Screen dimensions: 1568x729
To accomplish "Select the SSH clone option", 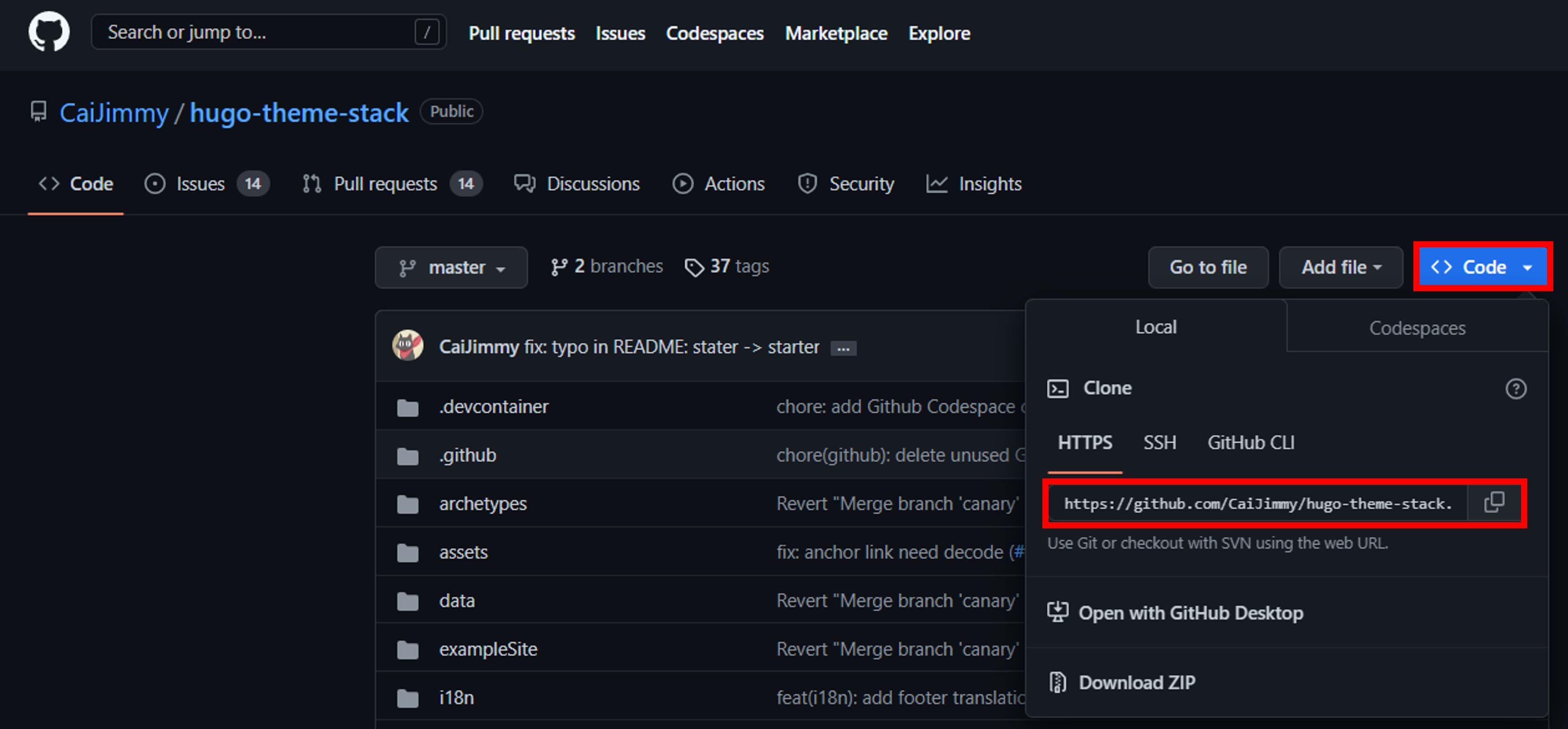I will coord(1159,442).
